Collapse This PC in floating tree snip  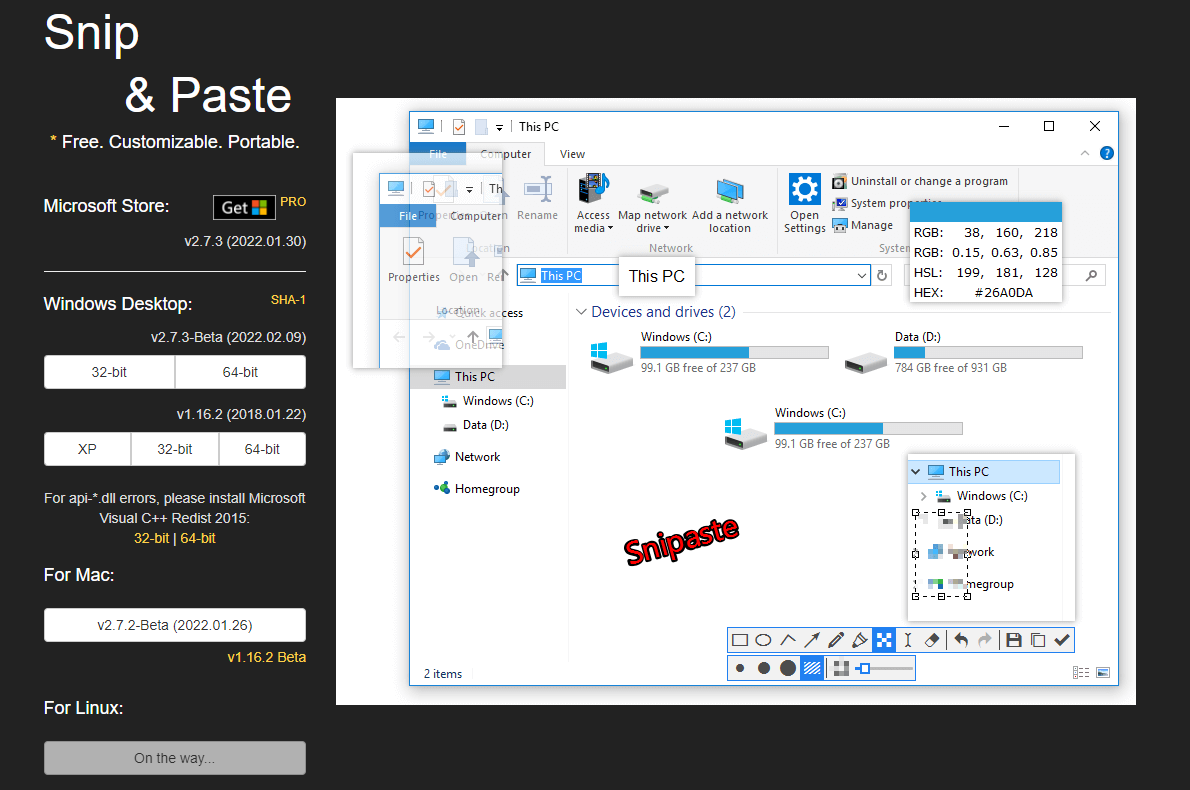[916, 472]
